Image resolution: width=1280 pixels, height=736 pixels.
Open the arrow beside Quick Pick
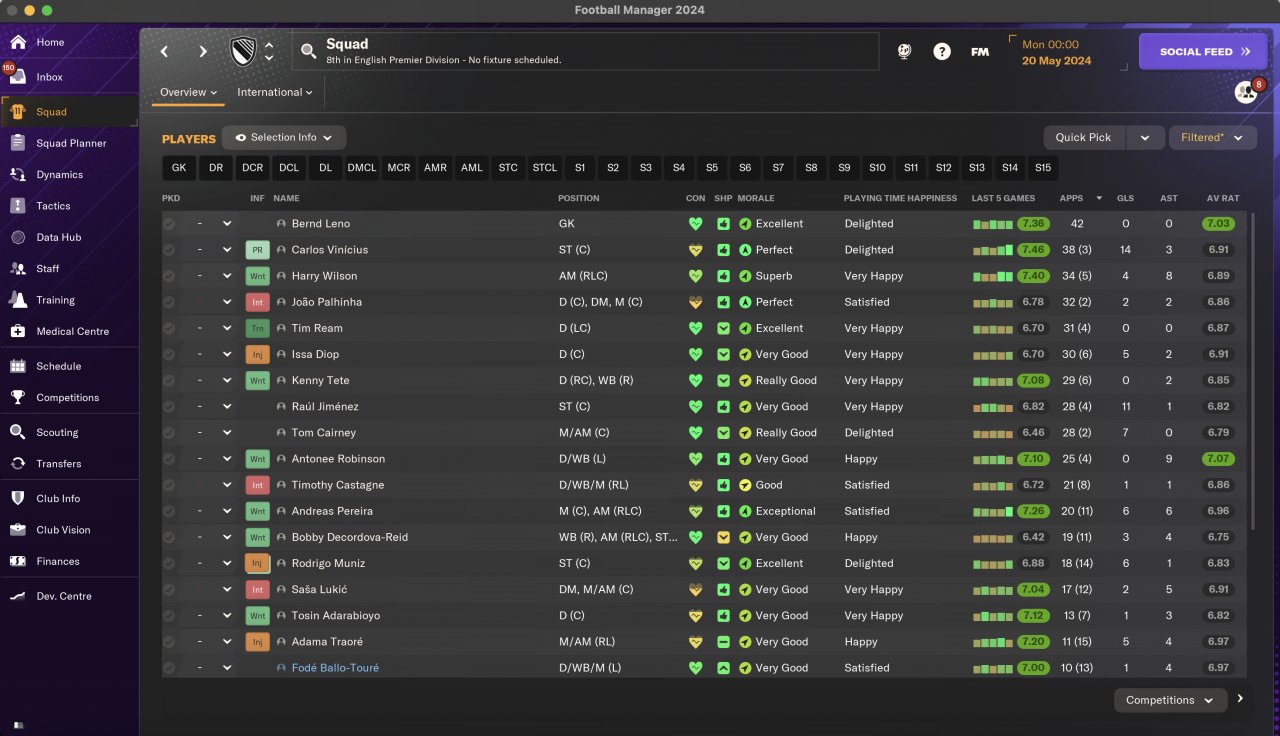pos(1145,137)
